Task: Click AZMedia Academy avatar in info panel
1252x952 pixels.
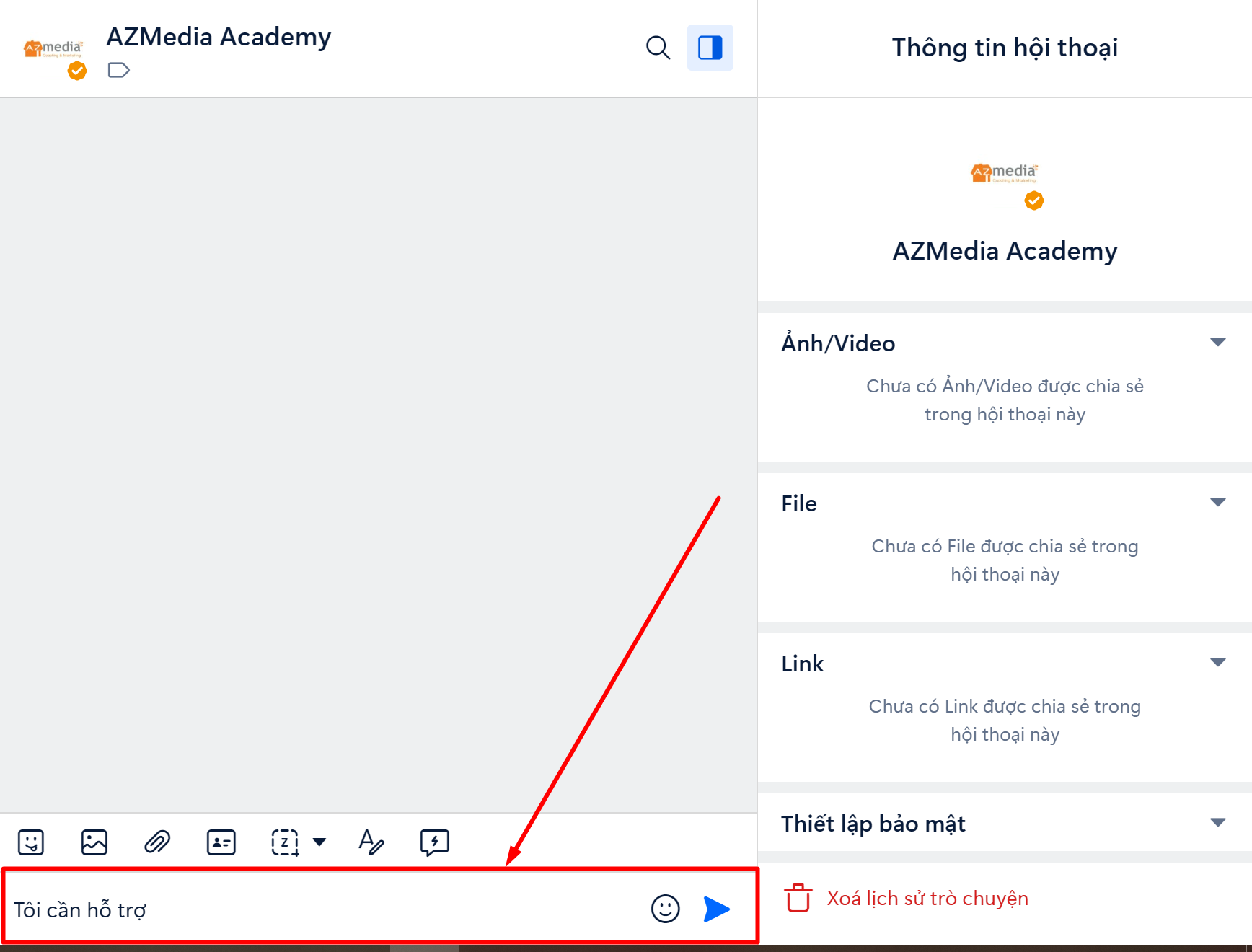Action: [1004, 180]
